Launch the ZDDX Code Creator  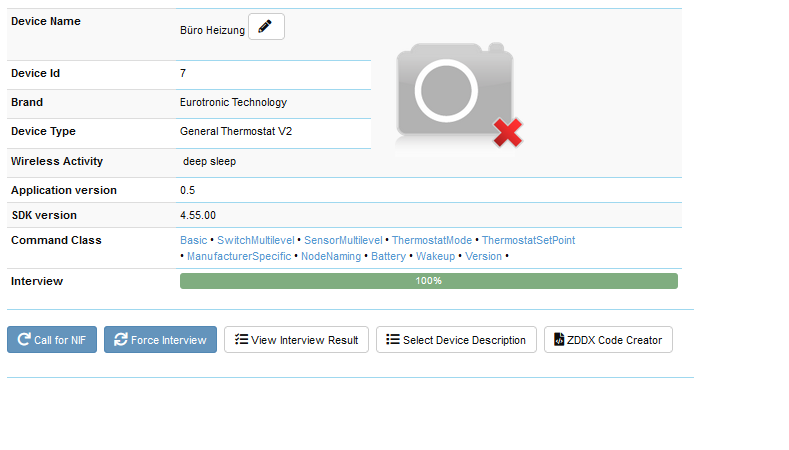click(608, 340)
